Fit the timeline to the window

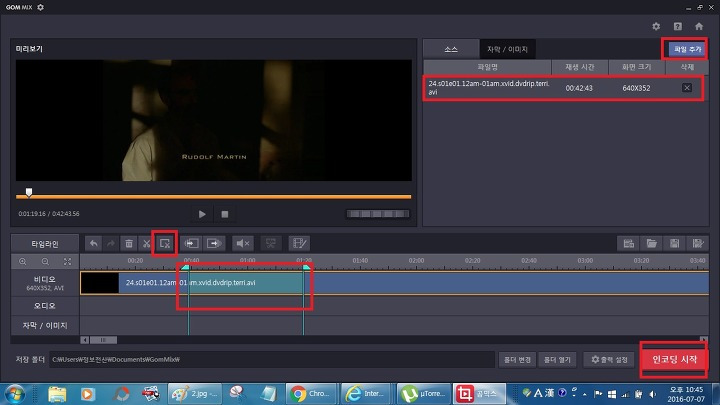click(x=68, y=262)
